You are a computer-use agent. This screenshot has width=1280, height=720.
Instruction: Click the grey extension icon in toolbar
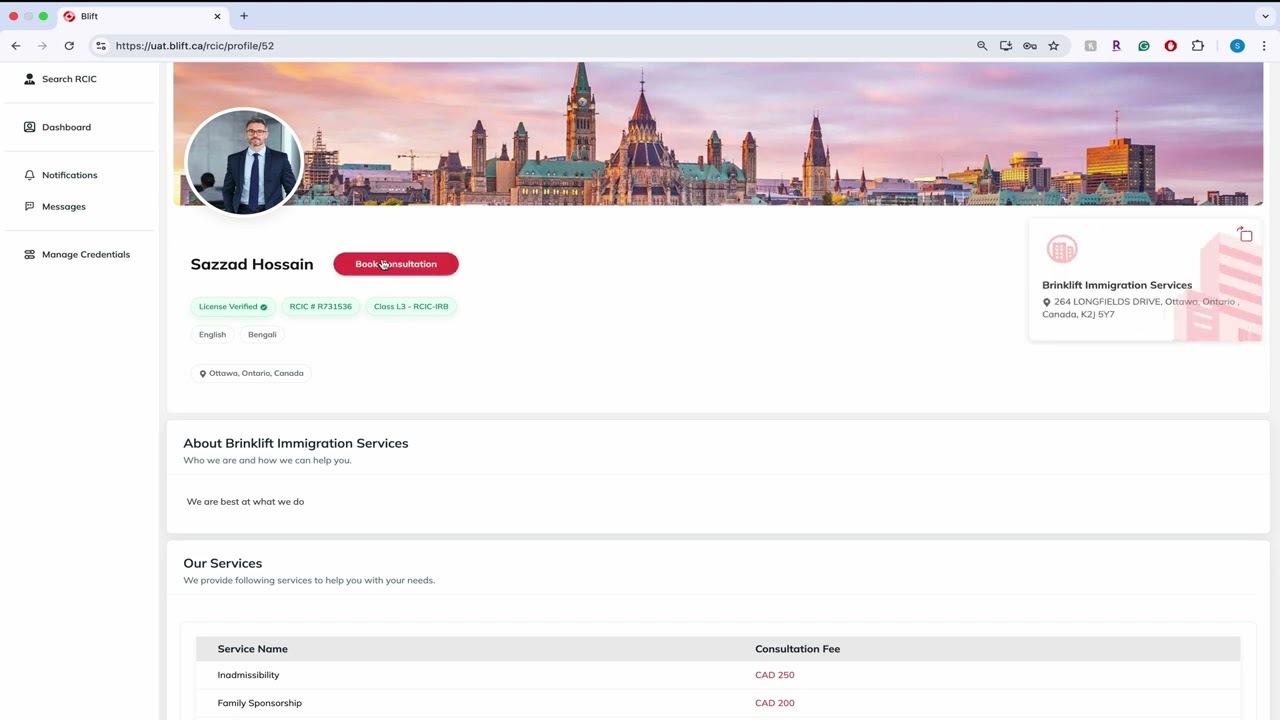click(1090, 46)
